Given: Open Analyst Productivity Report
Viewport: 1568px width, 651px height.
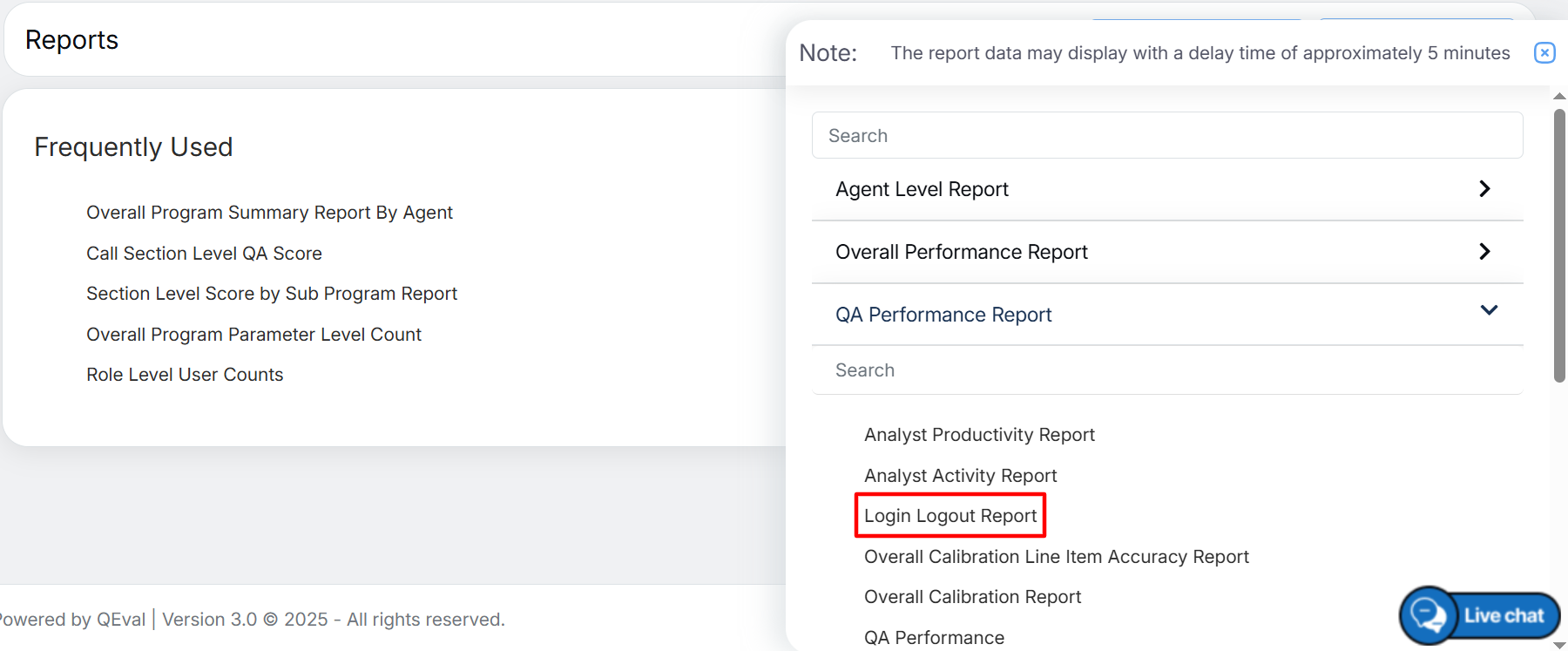Looking at the screenshot, I should [979, 435].
